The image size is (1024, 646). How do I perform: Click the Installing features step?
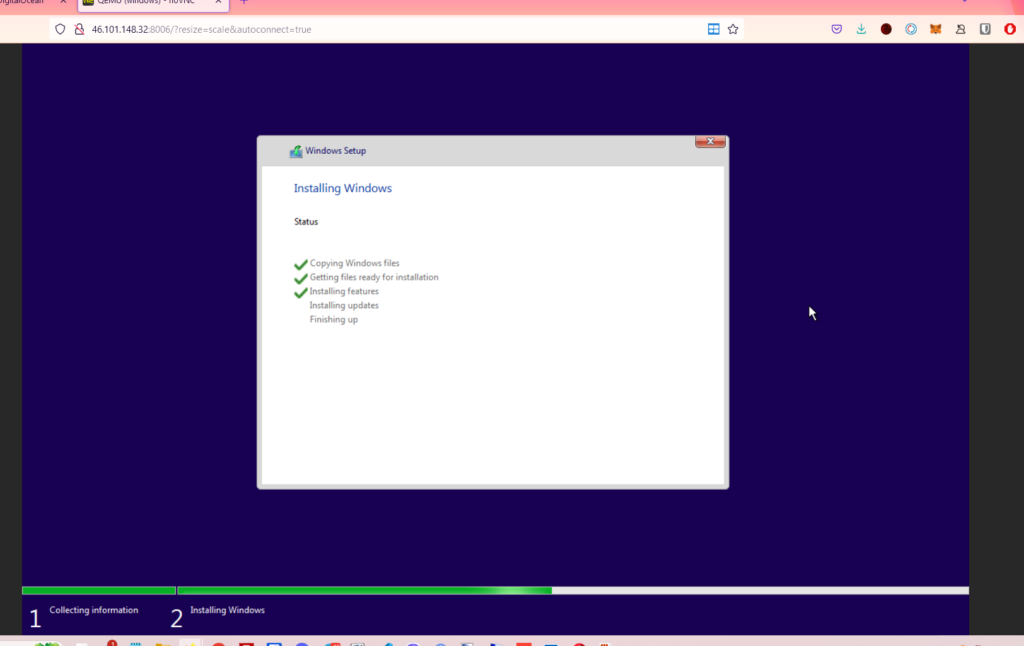click(x=344, y=291)
